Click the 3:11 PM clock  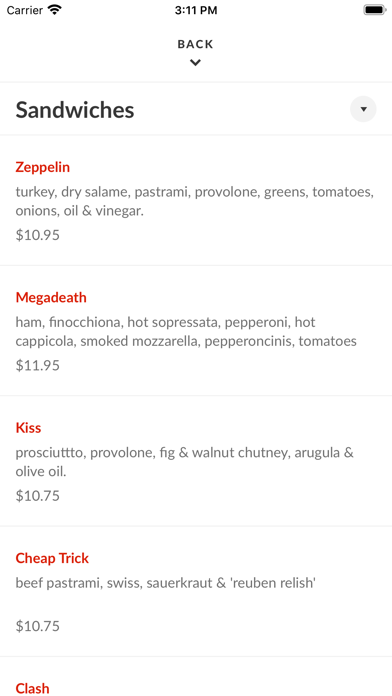click(x=196, y=10)
